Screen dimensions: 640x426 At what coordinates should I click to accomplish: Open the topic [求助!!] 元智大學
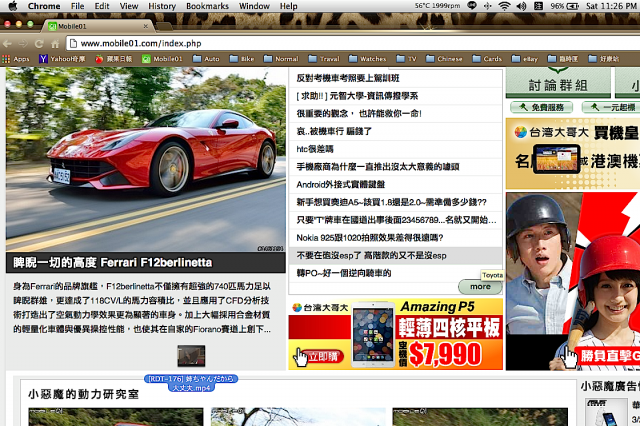coord(357,96)
